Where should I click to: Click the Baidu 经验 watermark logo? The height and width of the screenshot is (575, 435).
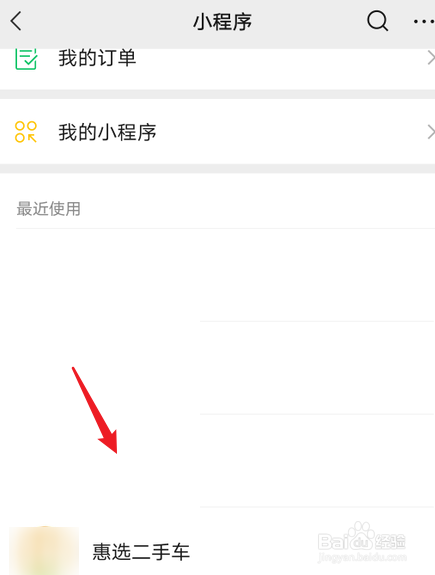coord(362,537)
